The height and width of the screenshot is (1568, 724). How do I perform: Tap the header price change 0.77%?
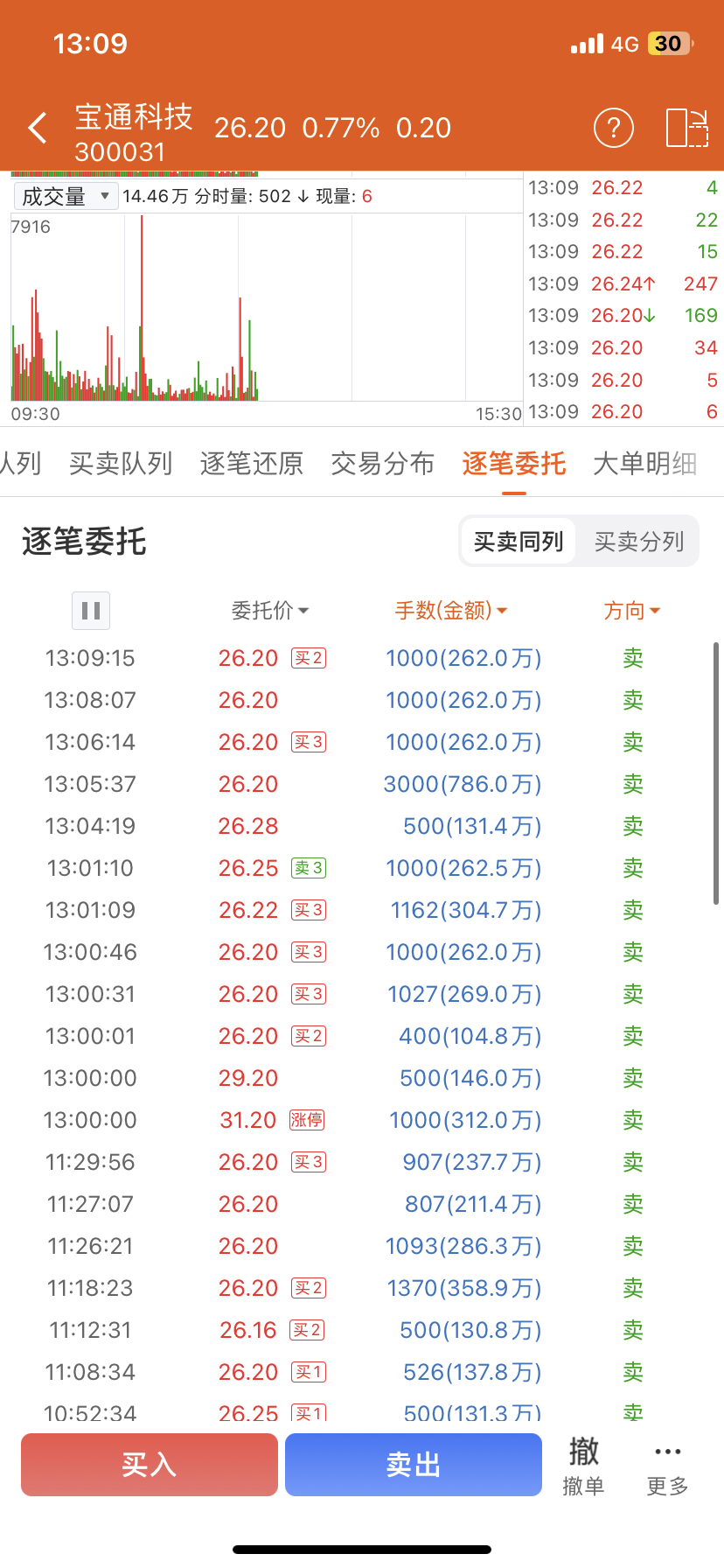(x=341, y=128)
